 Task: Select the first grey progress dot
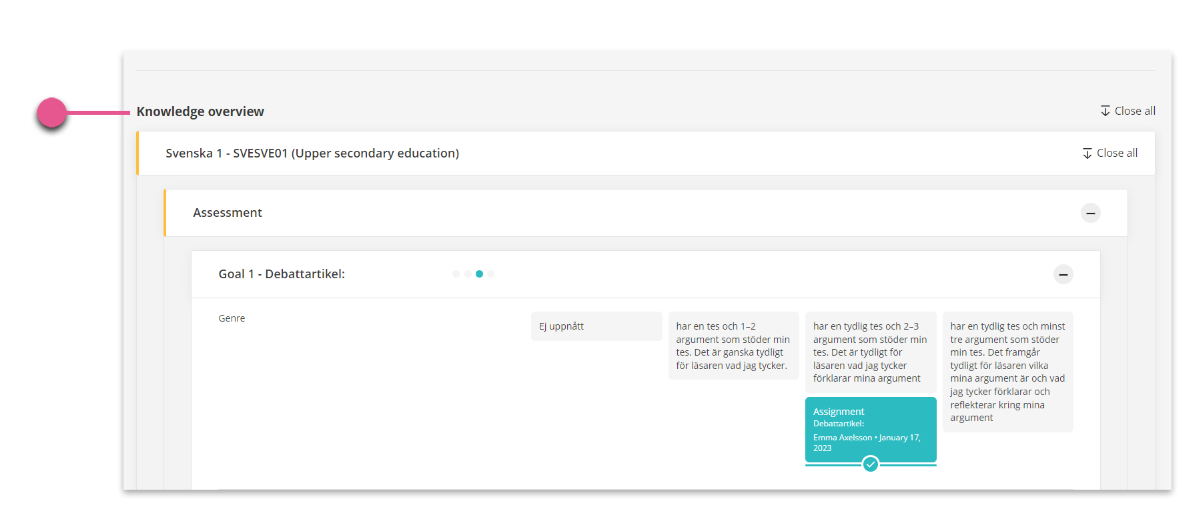pos(456,274)
